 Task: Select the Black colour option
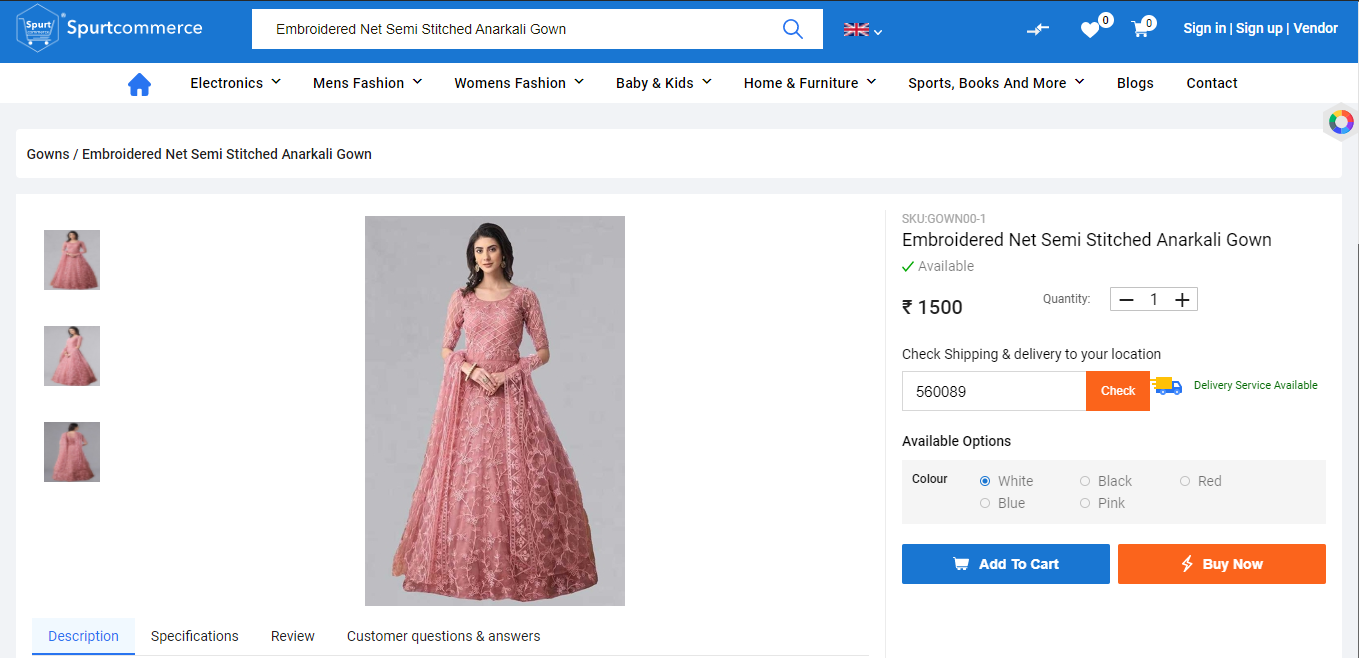point(1085,481)
